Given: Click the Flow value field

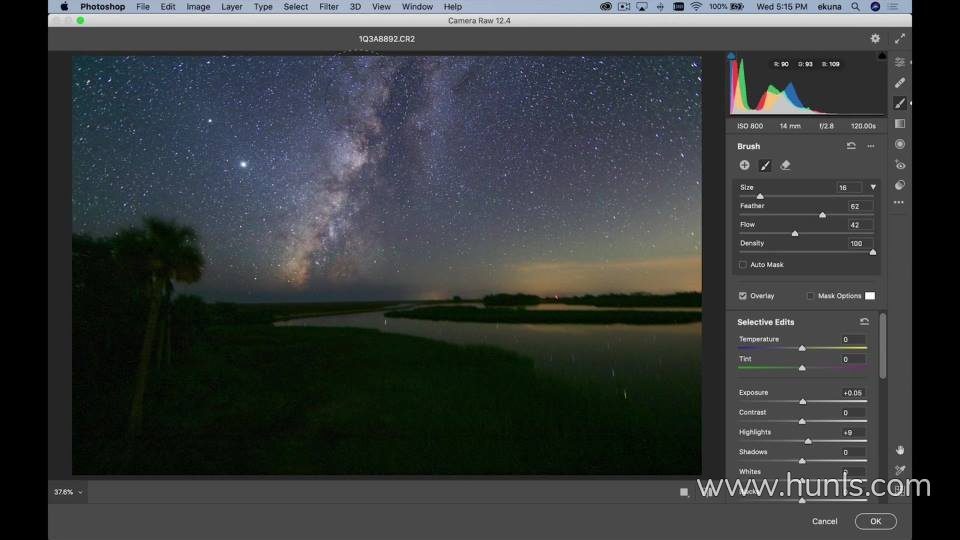Looking at the screenshot, I should [858, 225].
